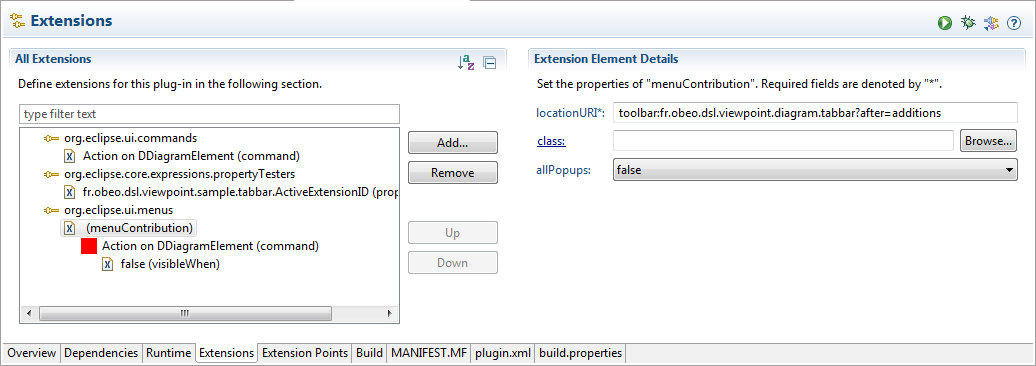This screenshot has width=1036, height=366.
Task: Click the locationURI text field
Action: 815,113
